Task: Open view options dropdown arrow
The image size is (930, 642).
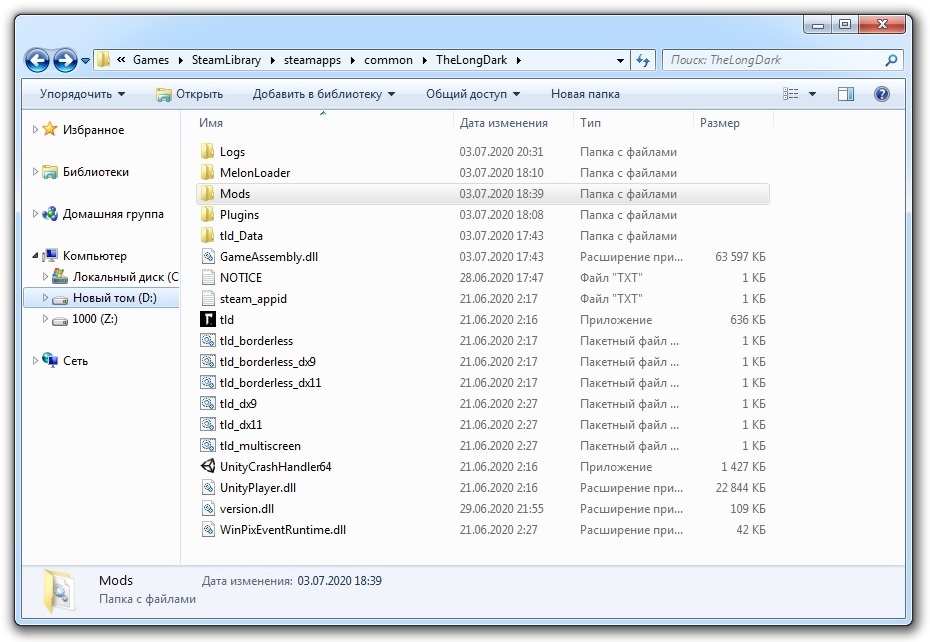Action: 813,94
